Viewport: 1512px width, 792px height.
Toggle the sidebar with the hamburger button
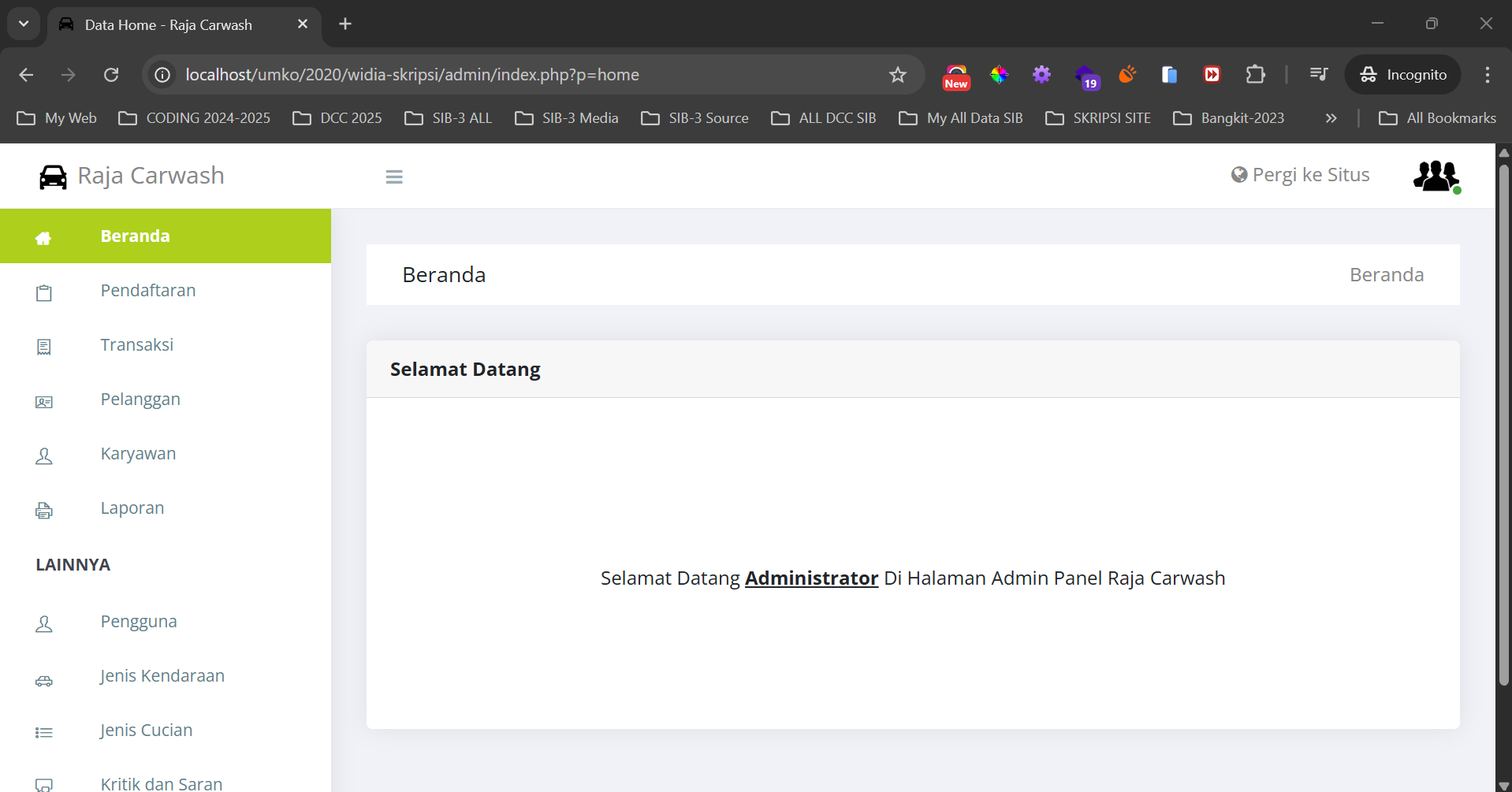[394, 176]
